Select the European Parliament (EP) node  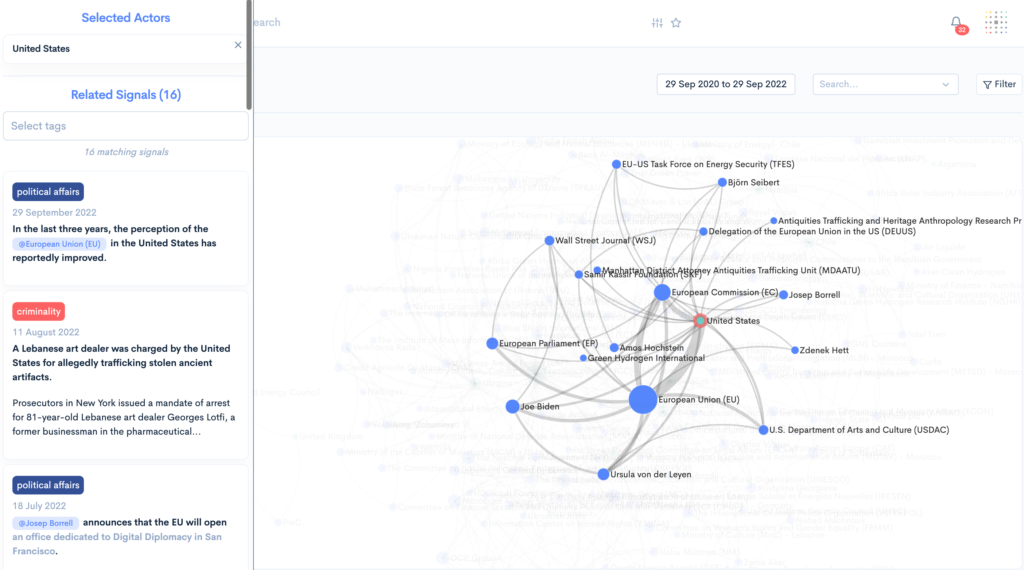(x=492, y=343)
